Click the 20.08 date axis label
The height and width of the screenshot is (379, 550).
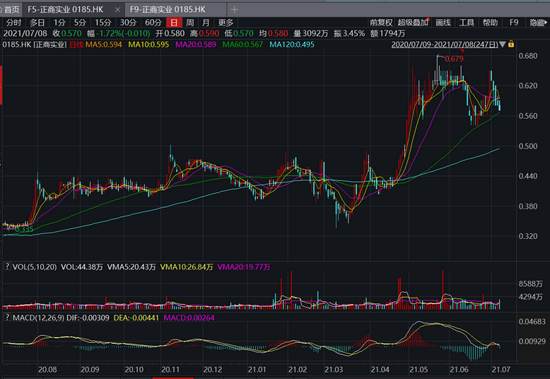click(x=47, y=370)
